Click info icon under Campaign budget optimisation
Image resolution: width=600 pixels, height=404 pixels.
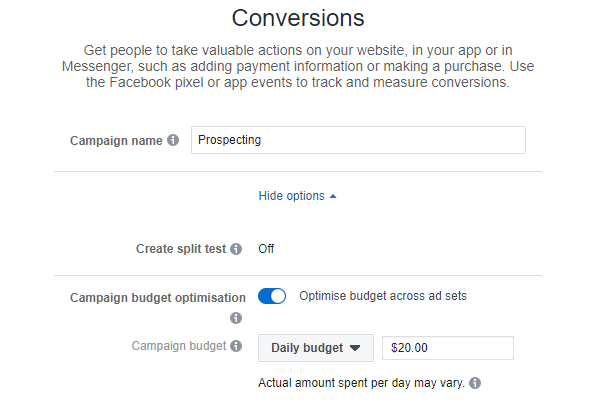coord(236,318)
